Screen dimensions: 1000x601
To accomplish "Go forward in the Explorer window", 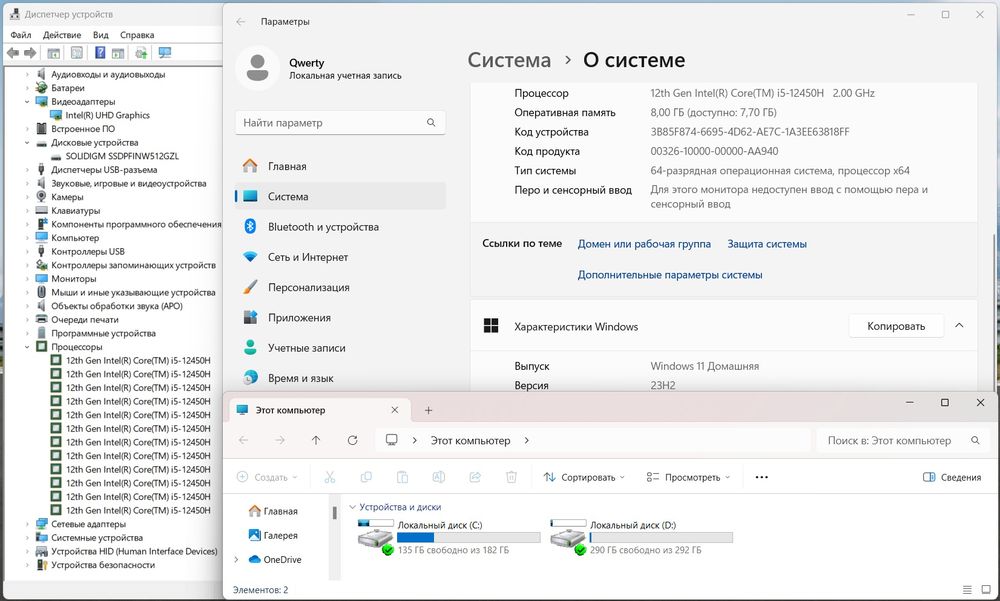I will click(x=279, y=440).
